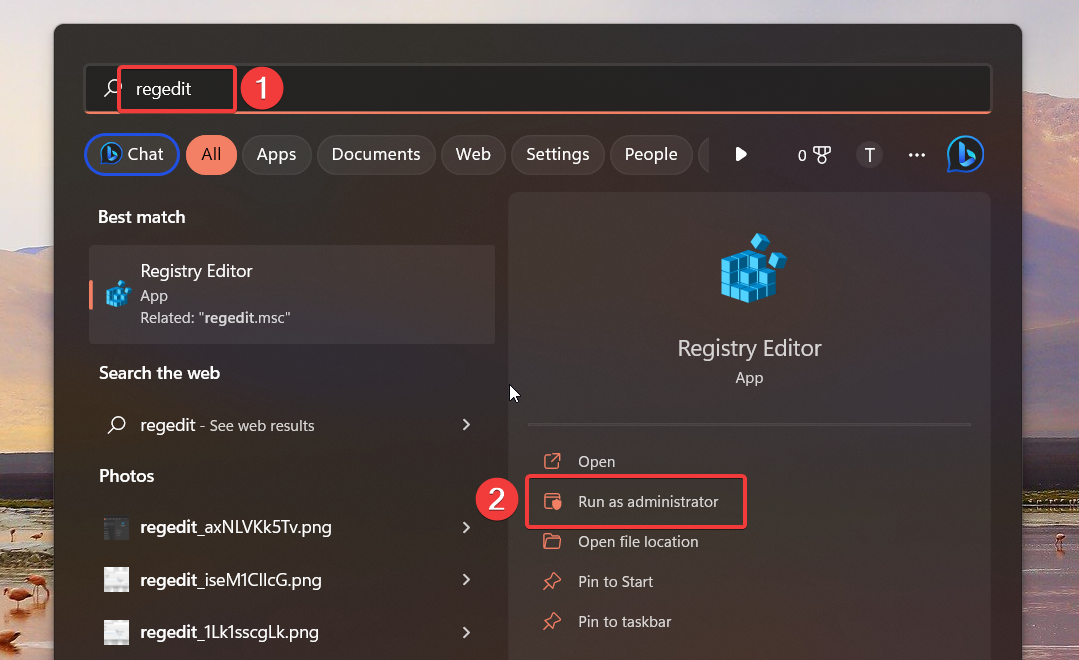
Task: Select the Chat toggle button
Action: [131, 154]
